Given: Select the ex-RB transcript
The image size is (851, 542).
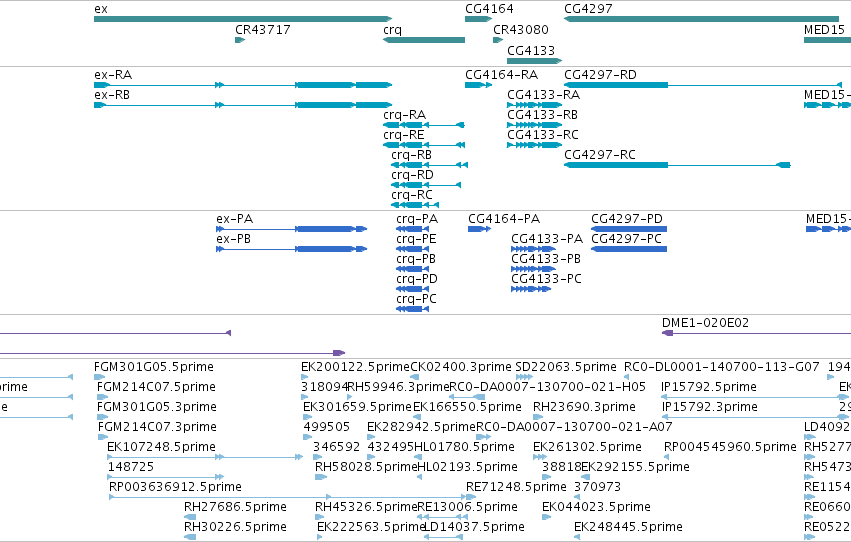Looking at the screenshot, I should [x=243, y=105].
